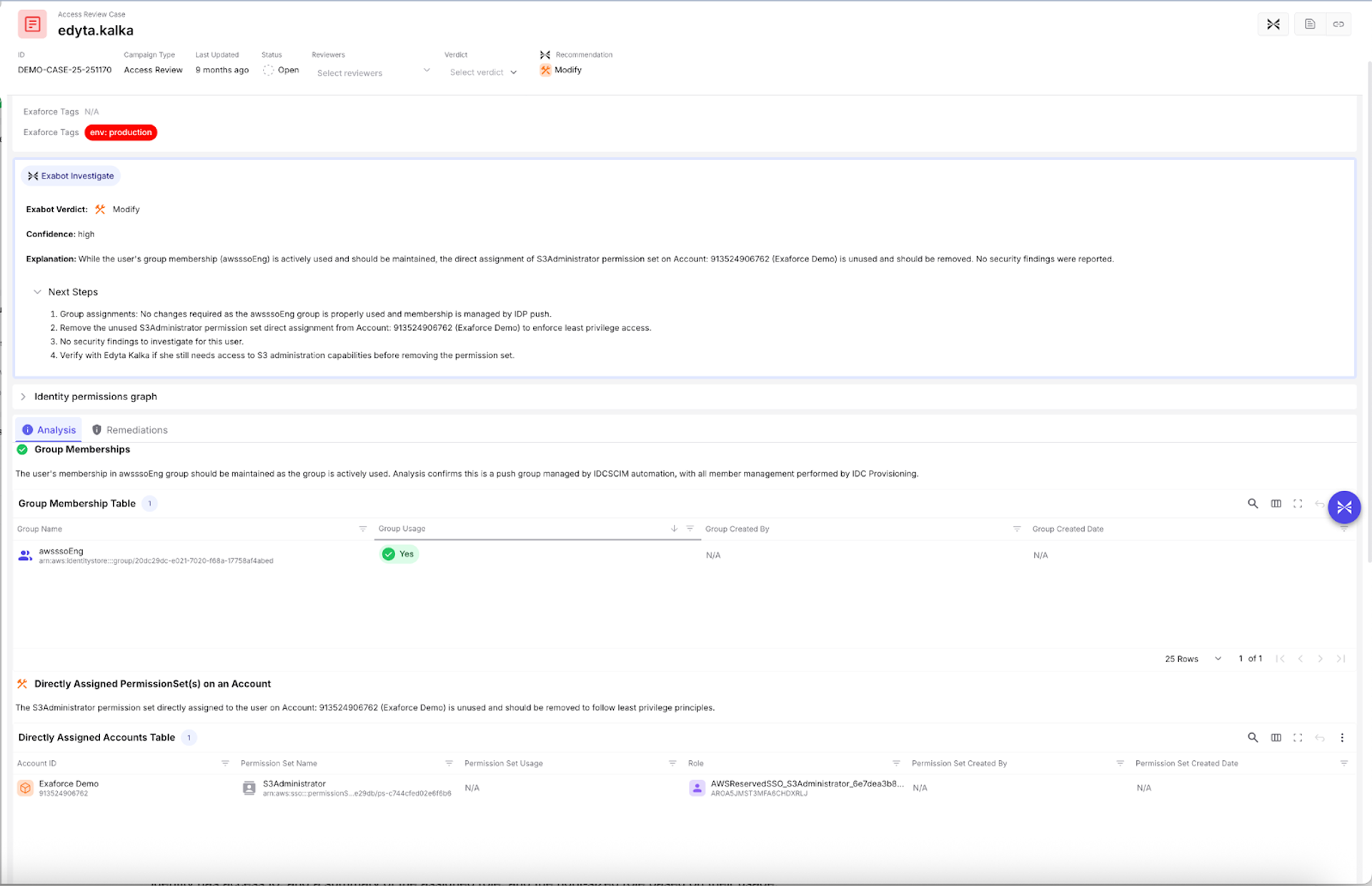
Task: Filter the Permission Set Name column
Action: coord(449,763)
